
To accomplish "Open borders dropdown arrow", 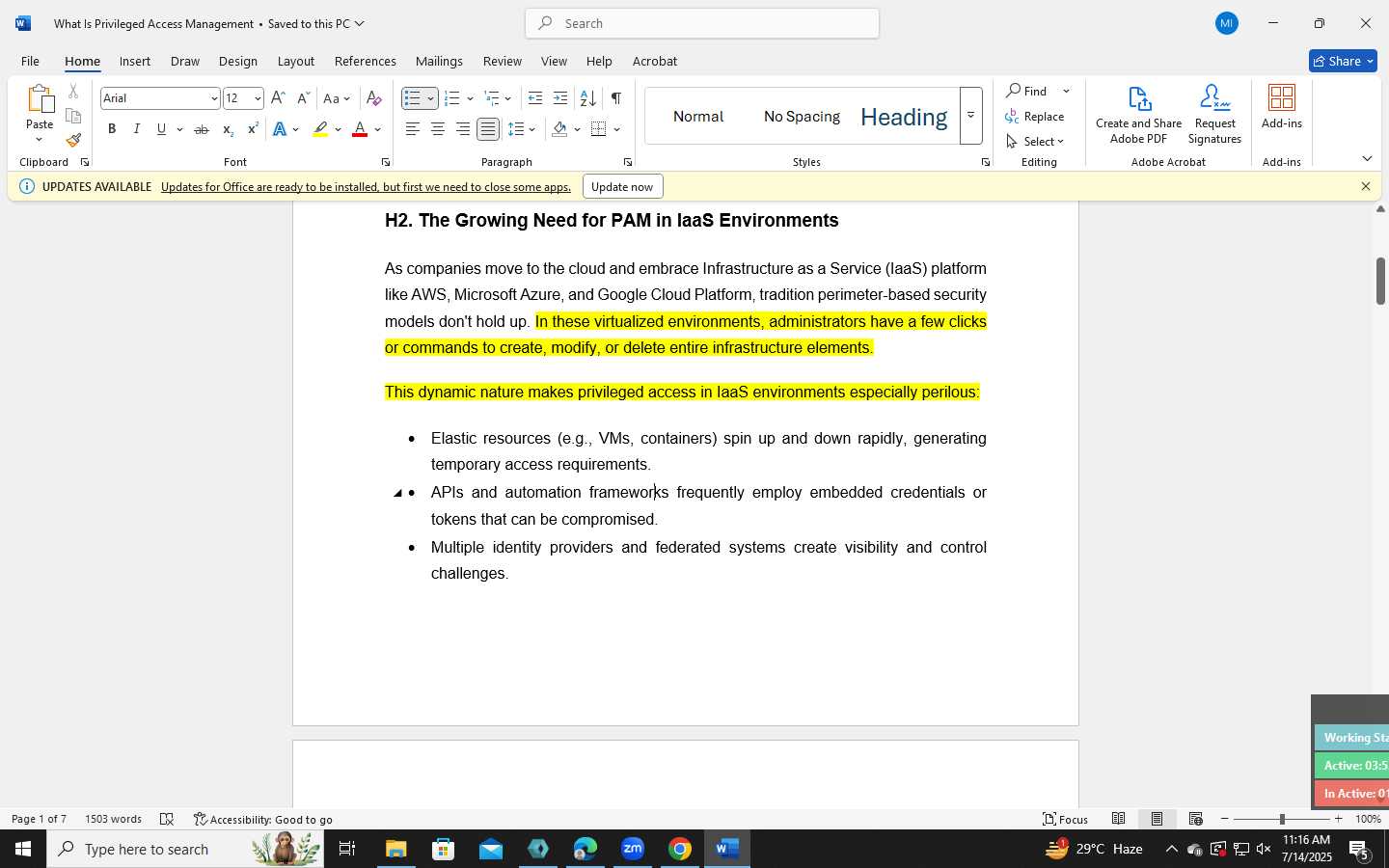I will point(616,129).
